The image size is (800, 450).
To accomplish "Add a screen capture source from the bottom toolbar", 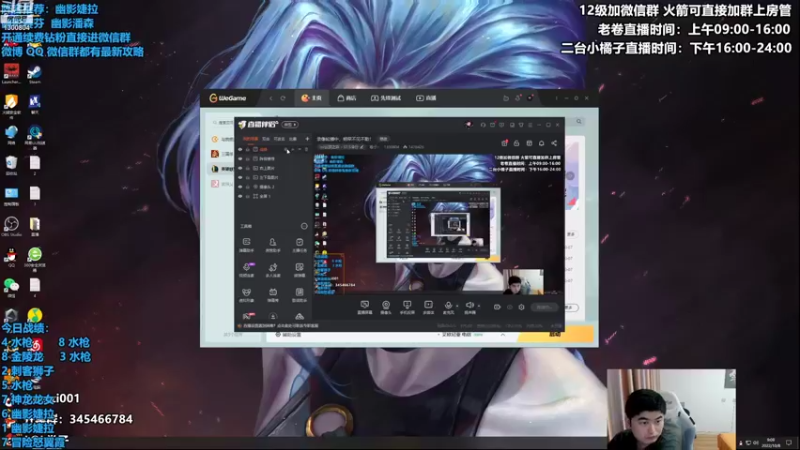I will pos(364,307).
